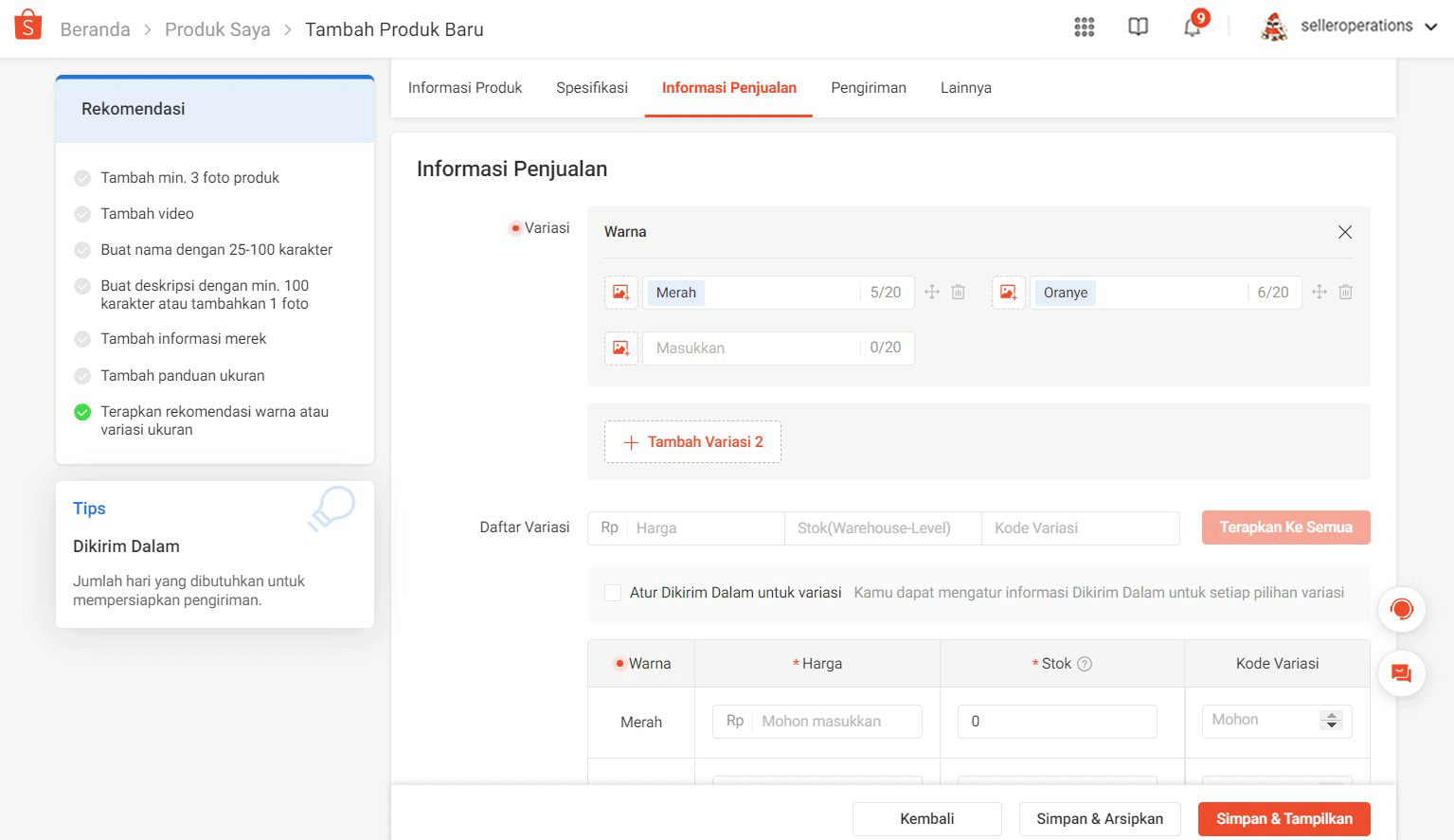Click the Shopee logo
The width and height of the screenshot is (1454, 840).
point(27,24)
